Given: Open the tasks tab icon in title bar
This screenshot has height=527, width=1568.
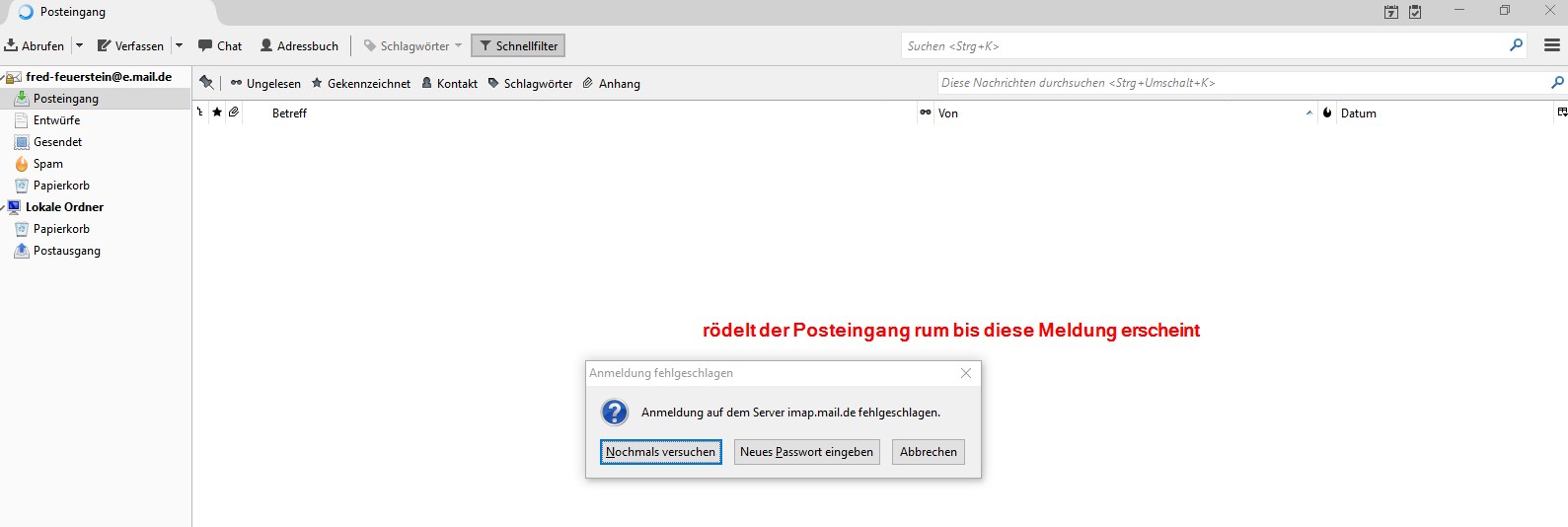Looking at the screenshot, I should coord(1415,12).
